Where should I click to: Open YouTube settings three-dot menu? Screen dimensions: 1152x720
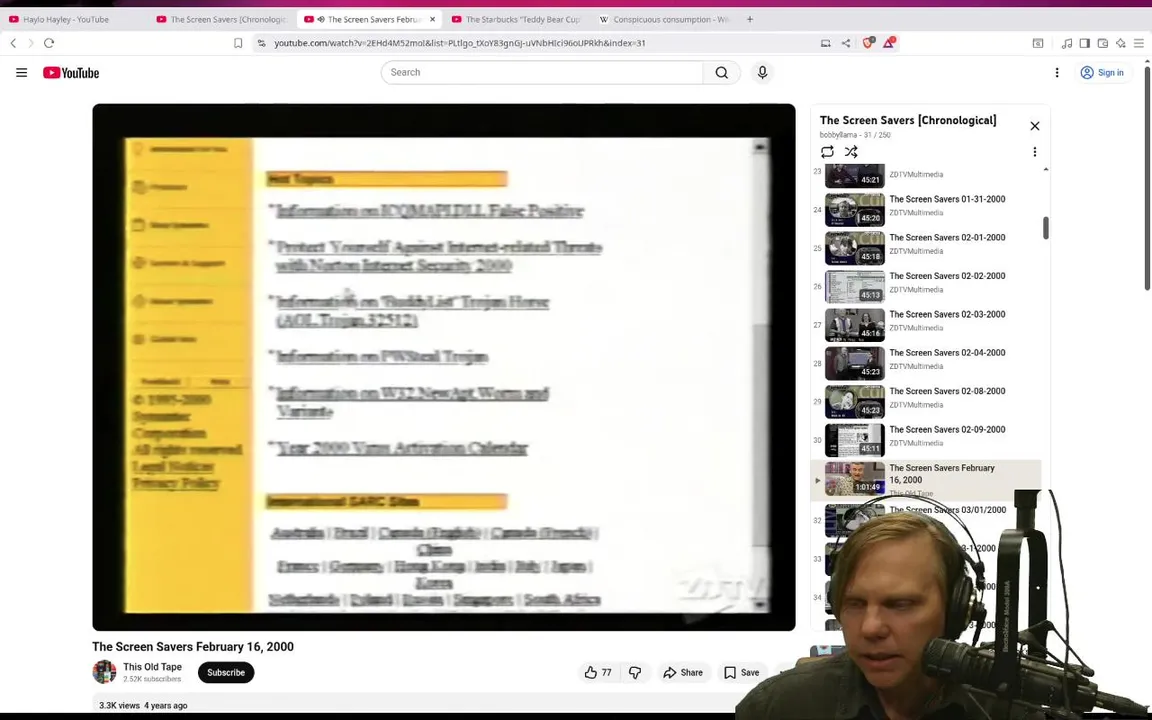pyautogui.click(x=1056, y=73)
